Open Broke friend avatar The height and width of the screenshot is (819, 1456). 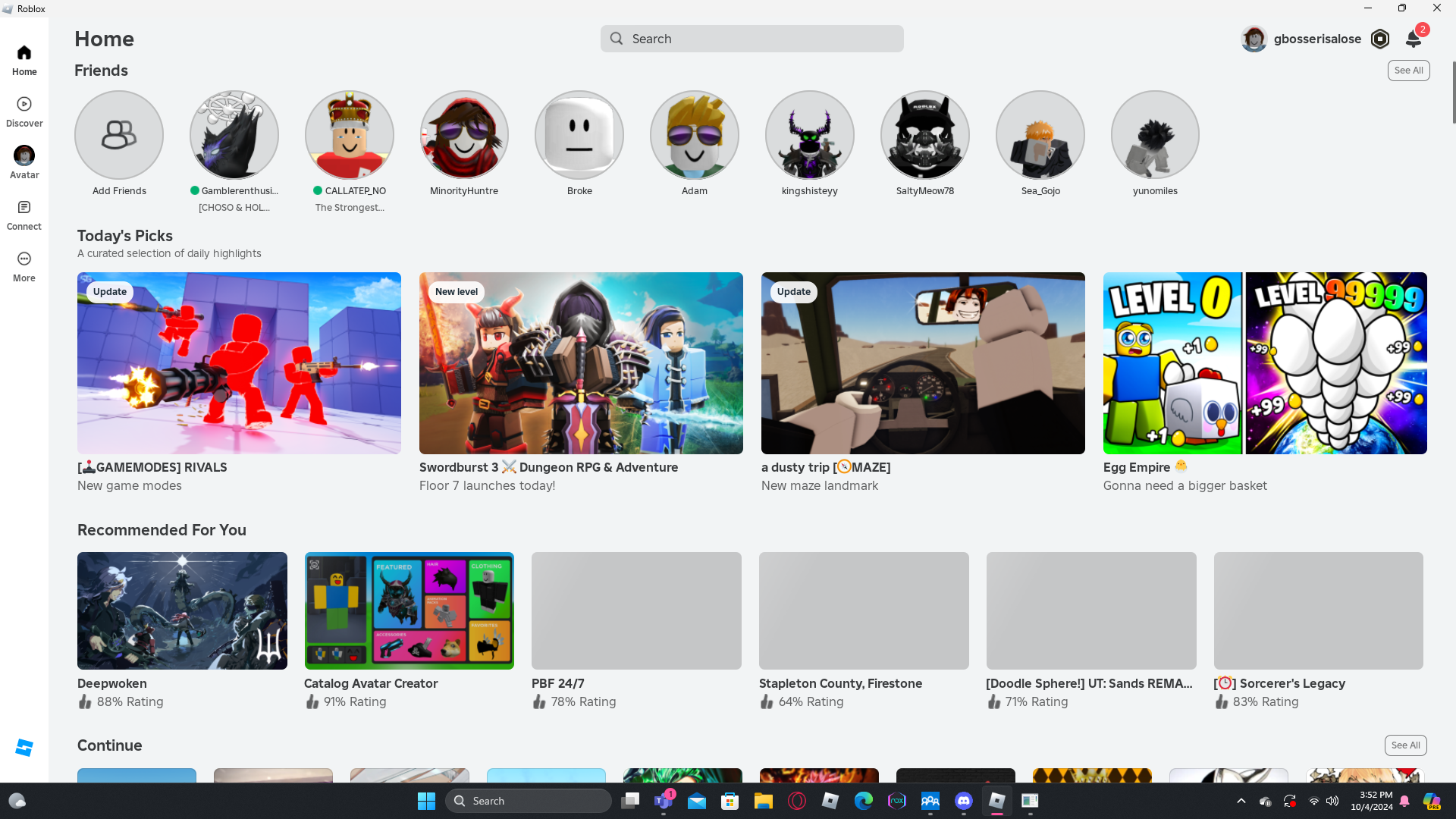click(579, 135)
